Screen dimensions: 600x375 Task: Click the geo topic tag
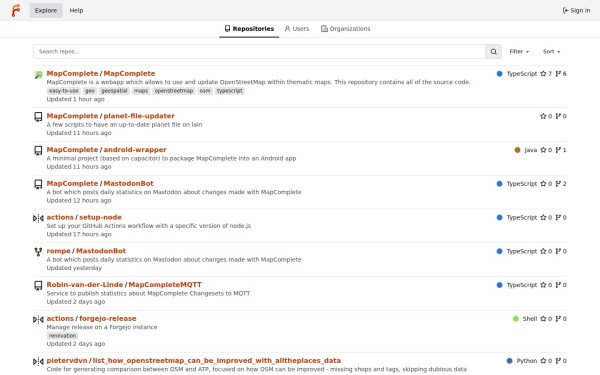tap(90, 91)
